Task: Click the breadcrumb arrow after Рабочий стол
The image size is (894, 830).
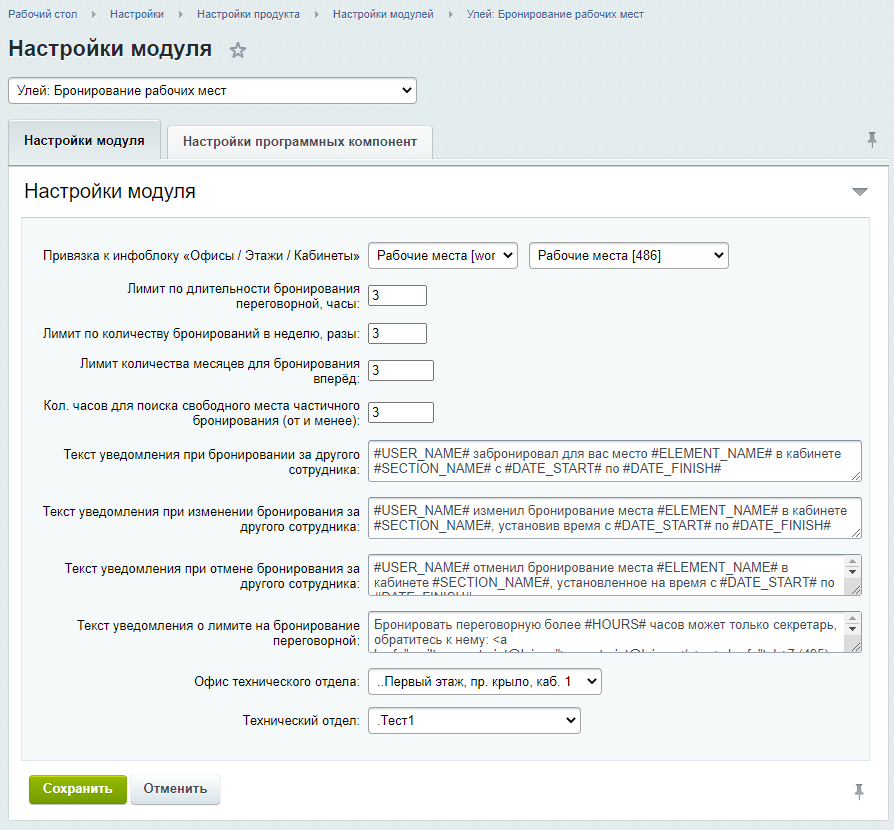Action: point(94,14)
